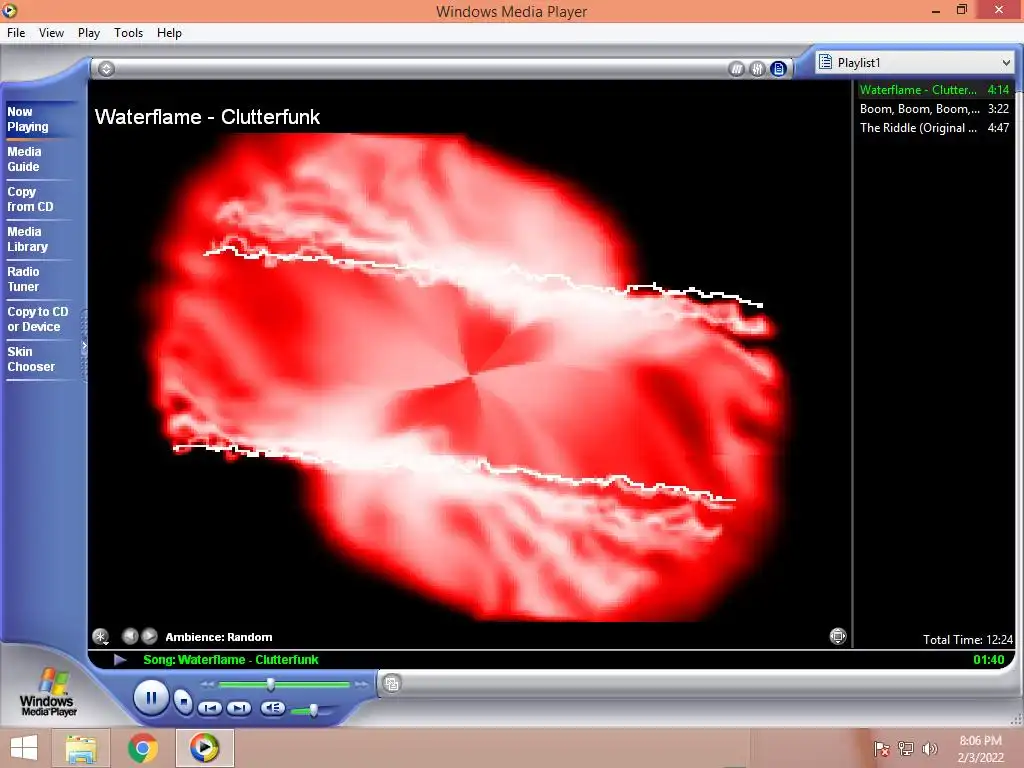Image resolution: width=1024 pixels, height=768 pixels.
Task: Toggle the menu bar auto-hide button
Action: click(106, 69)
